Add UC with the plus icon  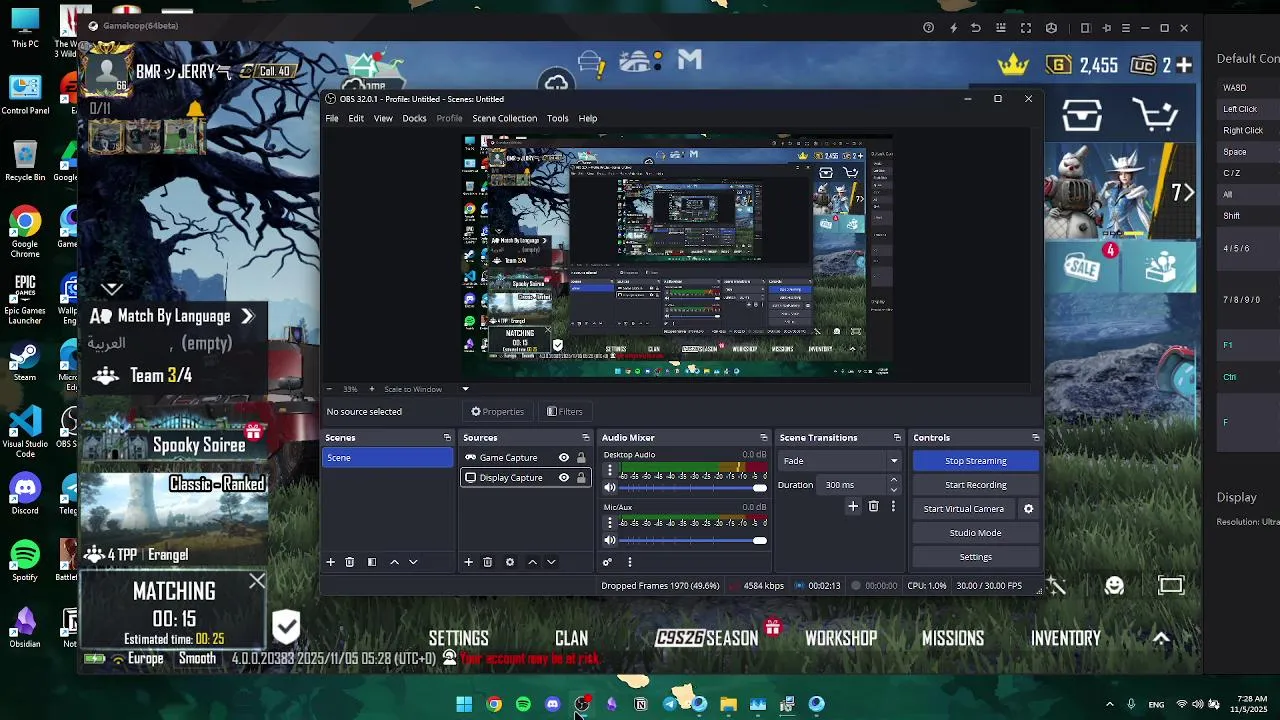pyautogui.click(x=1184, y=65)
